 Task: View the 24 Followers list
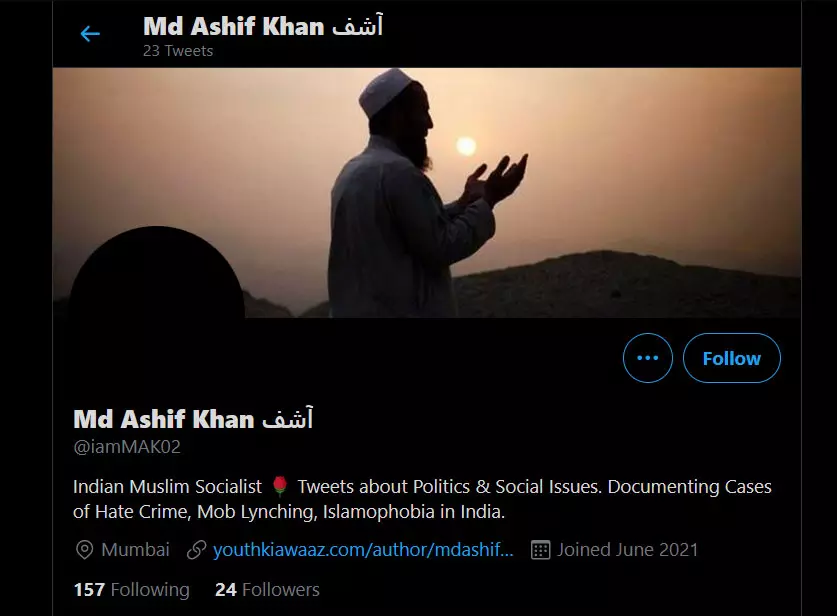click(x=267, y=589)
